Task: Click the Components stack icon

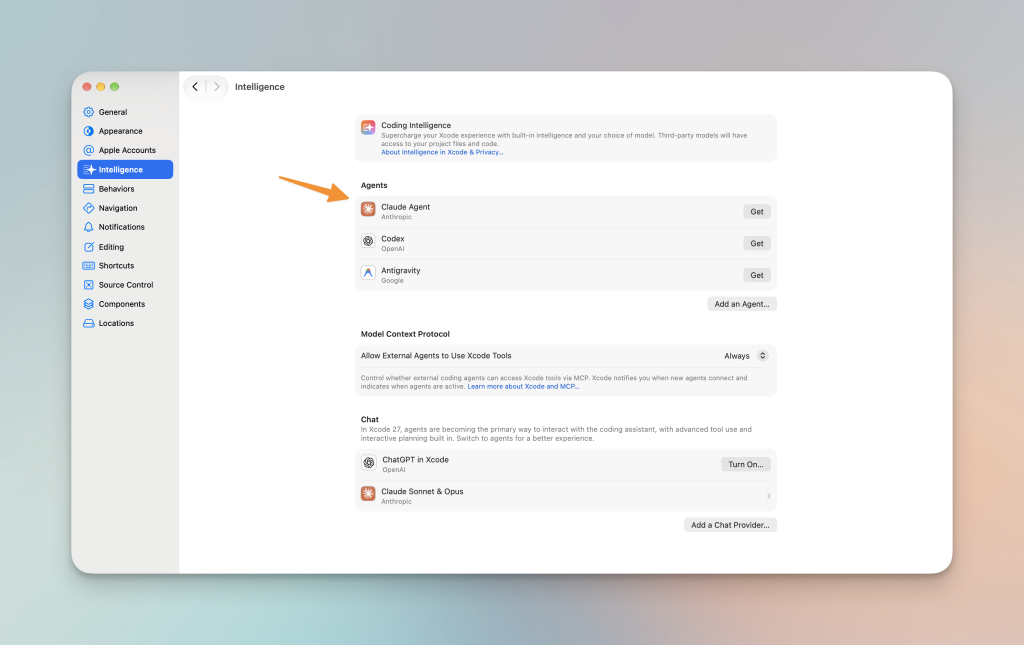Action: click(89, 304)
